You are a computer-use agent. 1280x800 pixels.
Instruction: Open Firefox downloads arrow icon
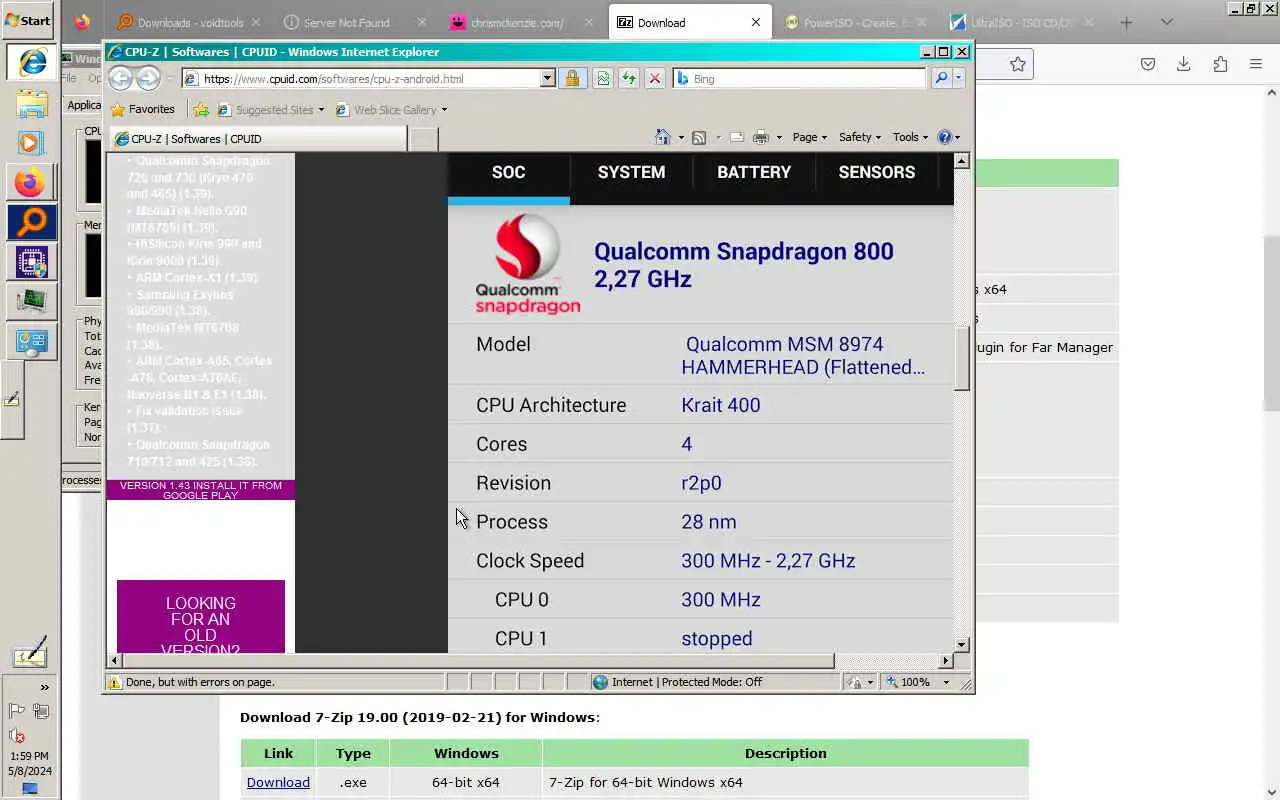click(1183, 64)
